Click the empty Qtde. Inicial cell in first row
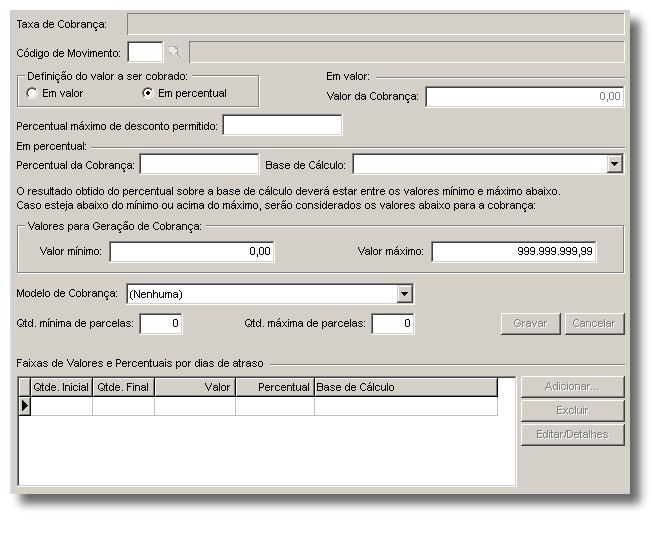 pos(61,406)
